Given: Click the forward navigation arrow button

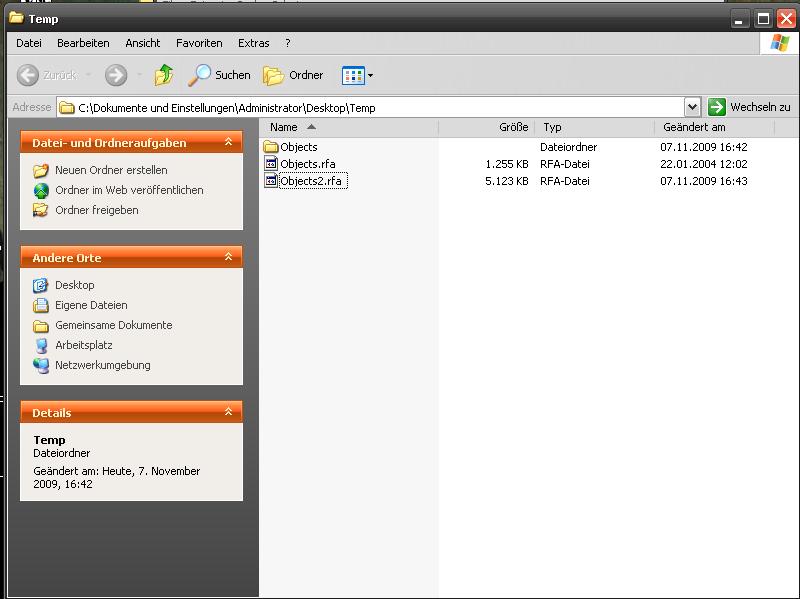Looking at the screenshot, I should [116, 76].
